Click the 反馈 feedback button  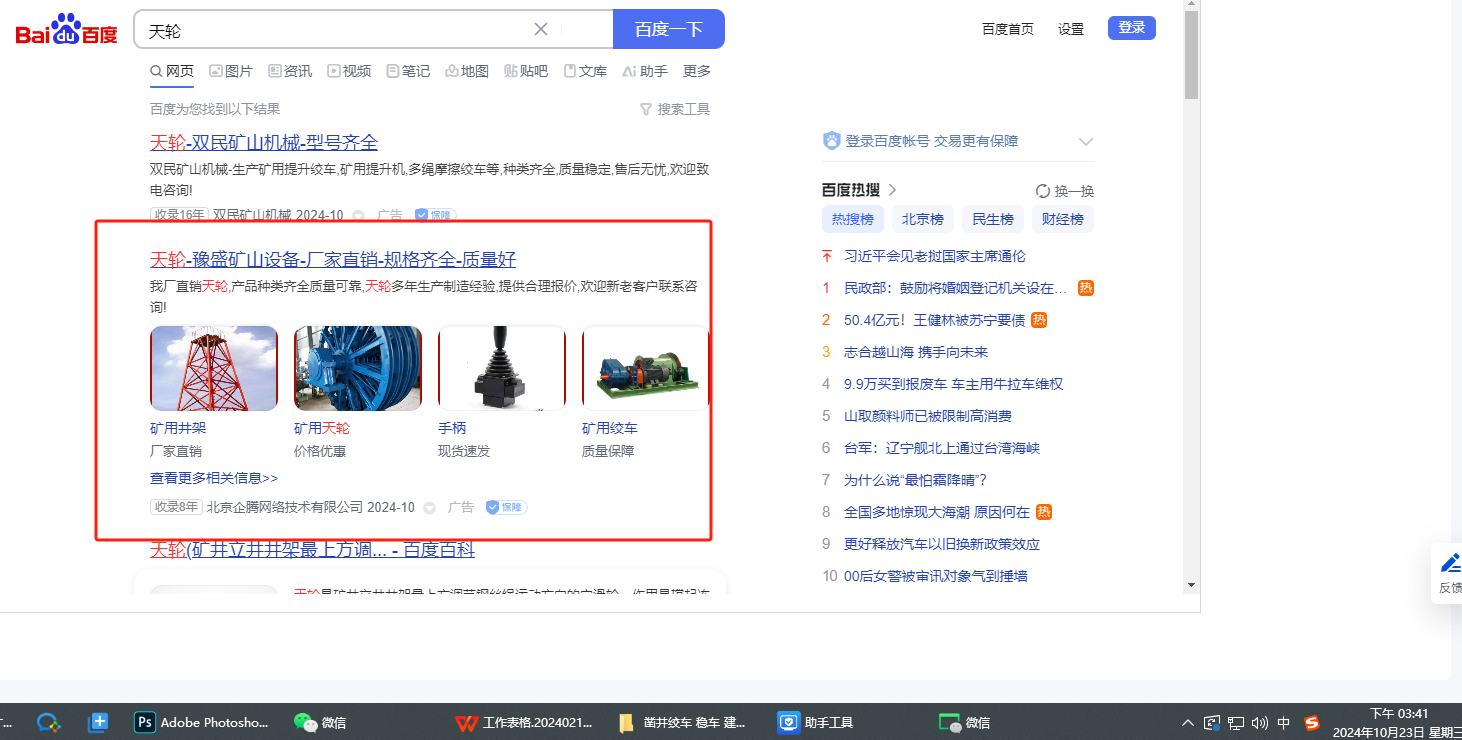[x=1449, y=574]
